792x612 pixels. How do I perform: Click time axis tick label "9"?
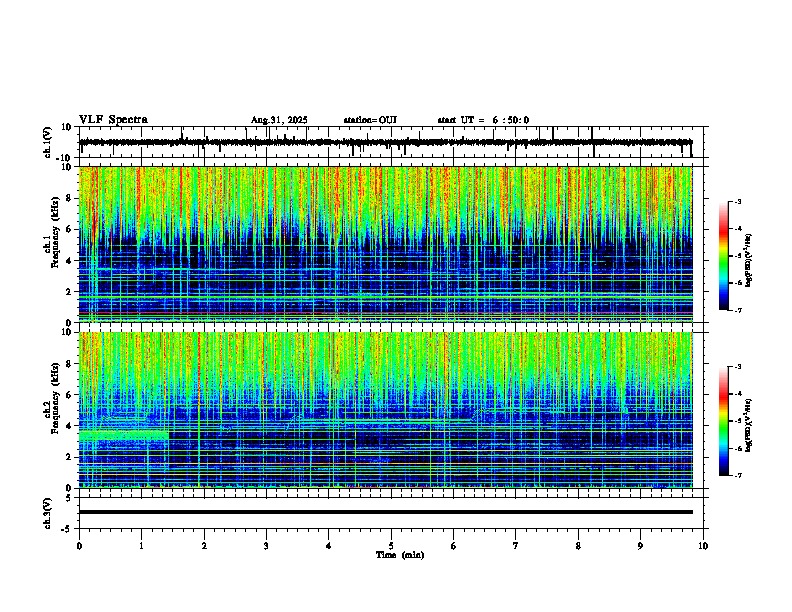point(640,546)
